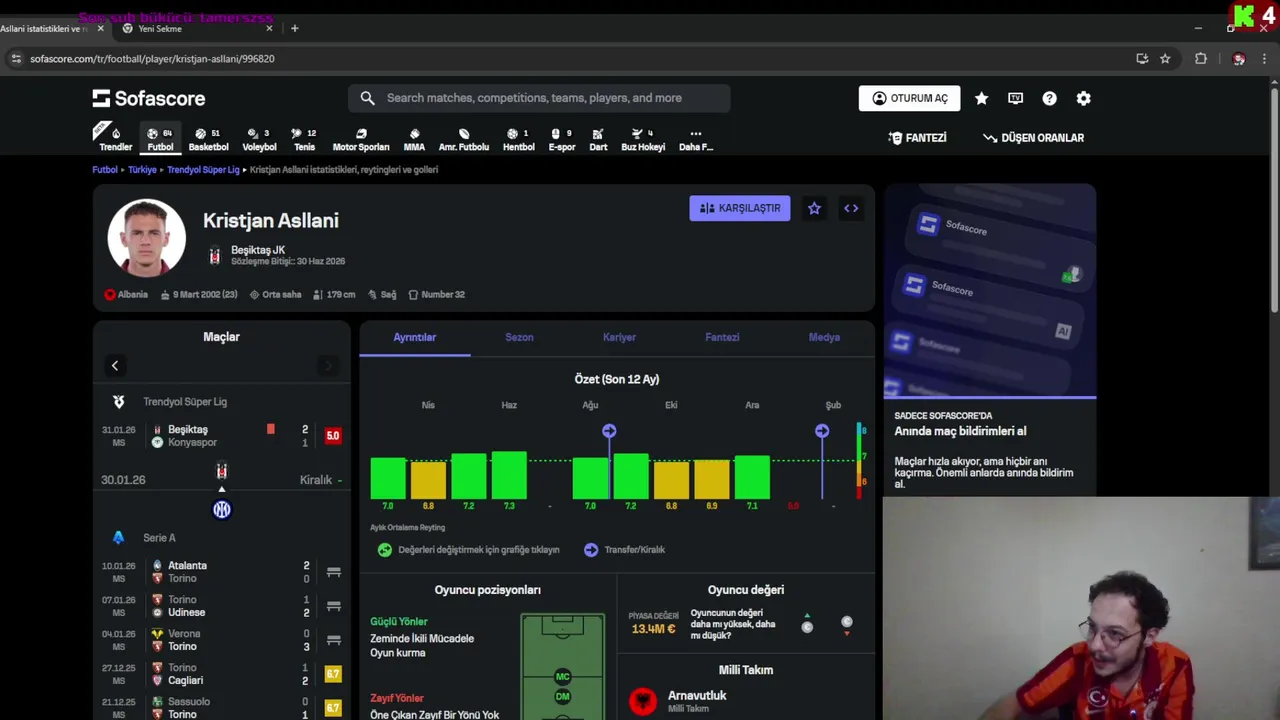Click the Ara 7.1 rating bar

(x=752, y=478)
